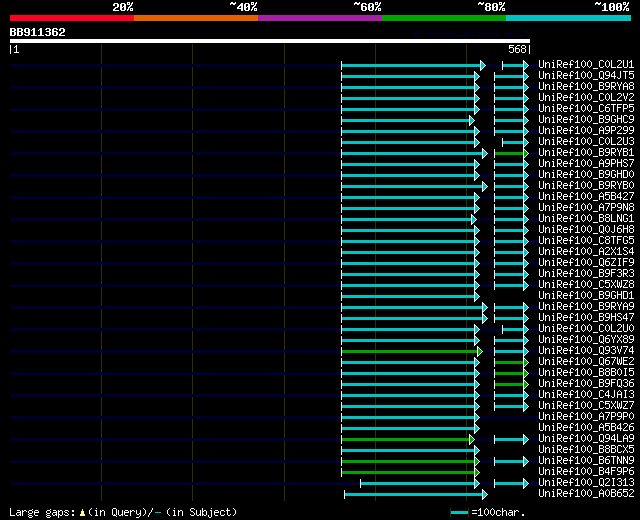Open hit UniRef100_Q94JT5
The height and width of the screenshot is (520, 640).
pyautogui.click(x=586, y=76)
